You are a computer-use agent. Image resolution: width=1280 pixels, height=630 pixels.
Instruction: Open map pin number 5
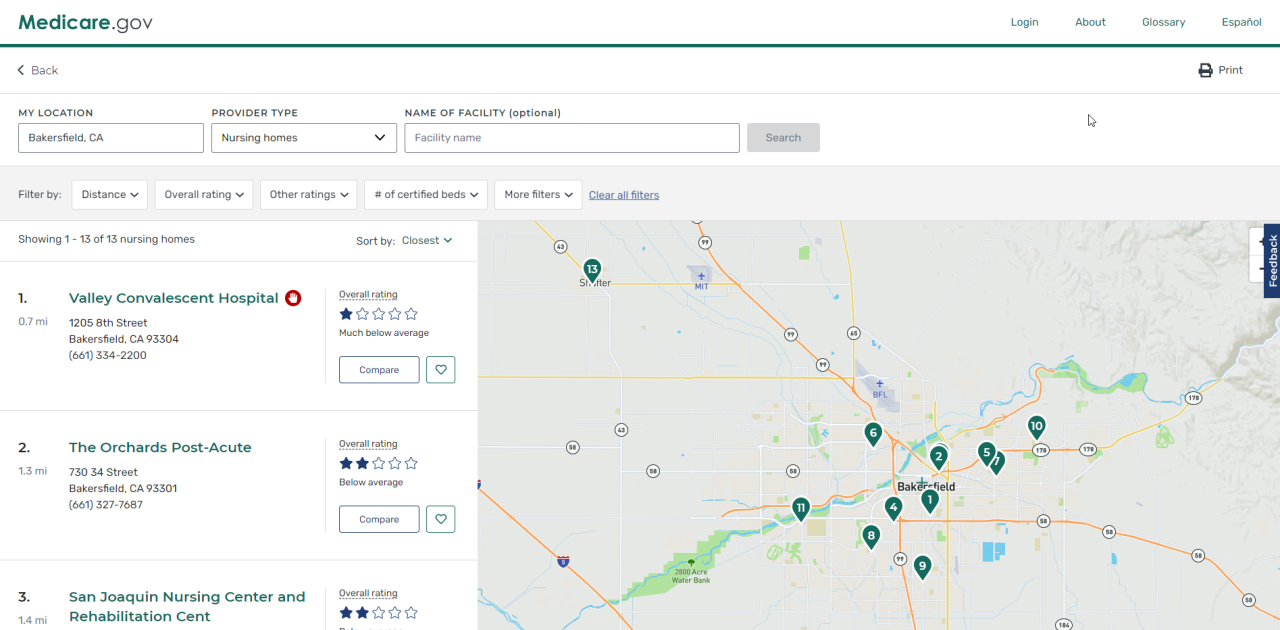[x=986, y=454]
